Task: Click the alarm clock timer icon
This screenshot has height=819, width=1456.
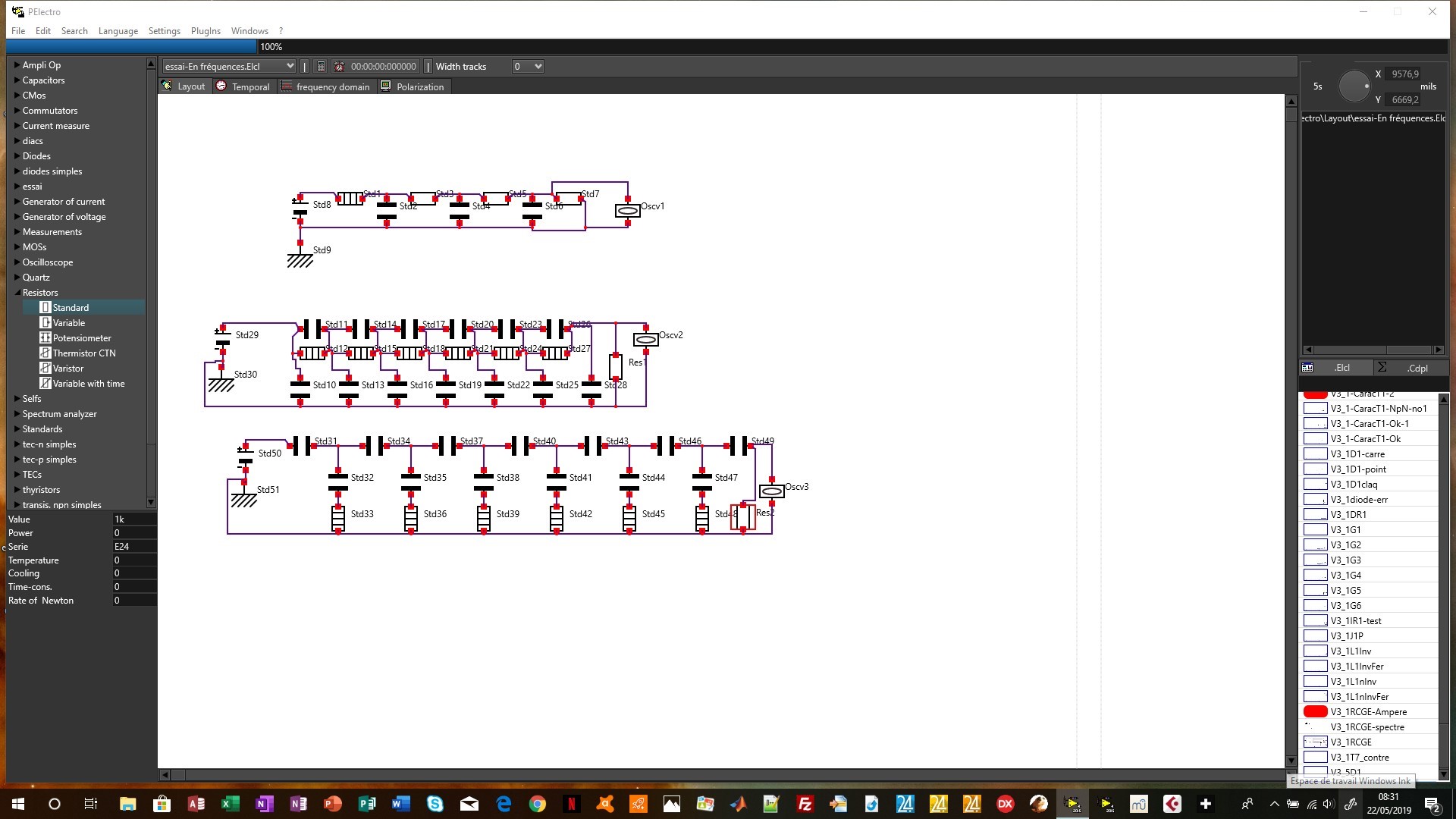Action: point(339,67)
